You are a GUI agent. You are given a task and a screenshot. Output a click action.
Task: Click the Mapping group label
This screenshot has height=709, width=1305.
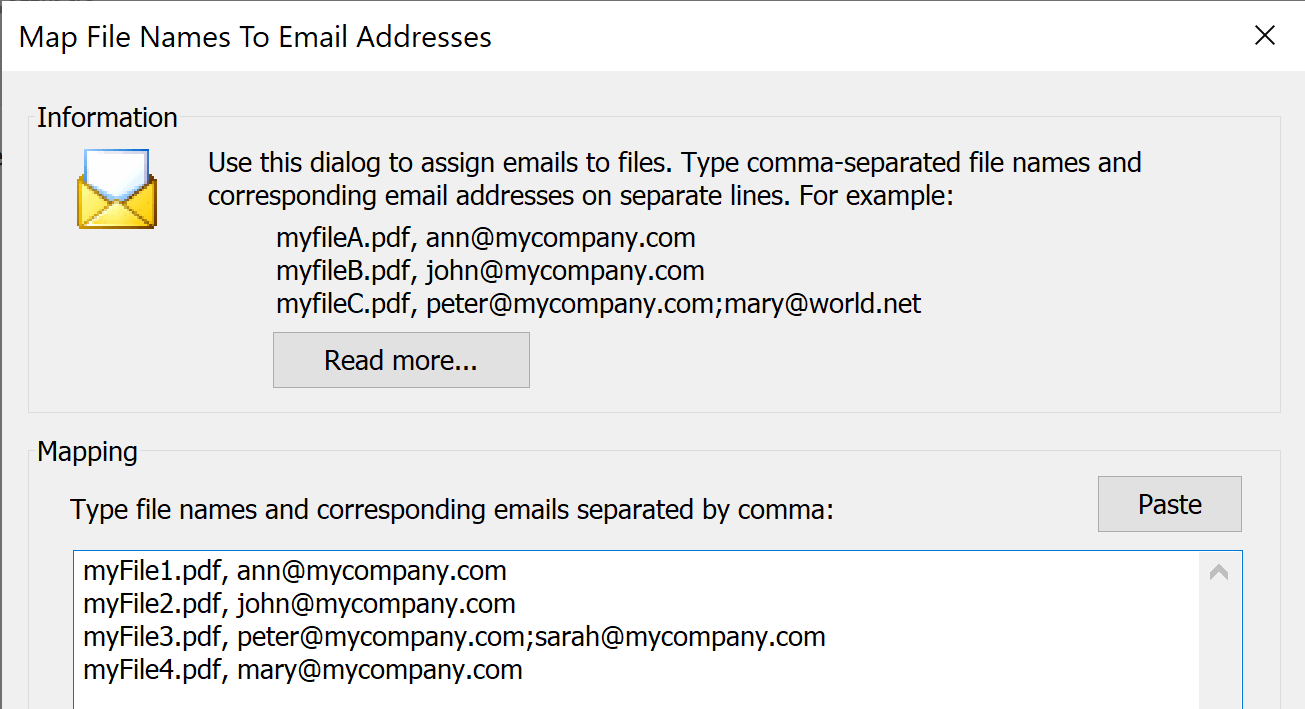[87, 452]
